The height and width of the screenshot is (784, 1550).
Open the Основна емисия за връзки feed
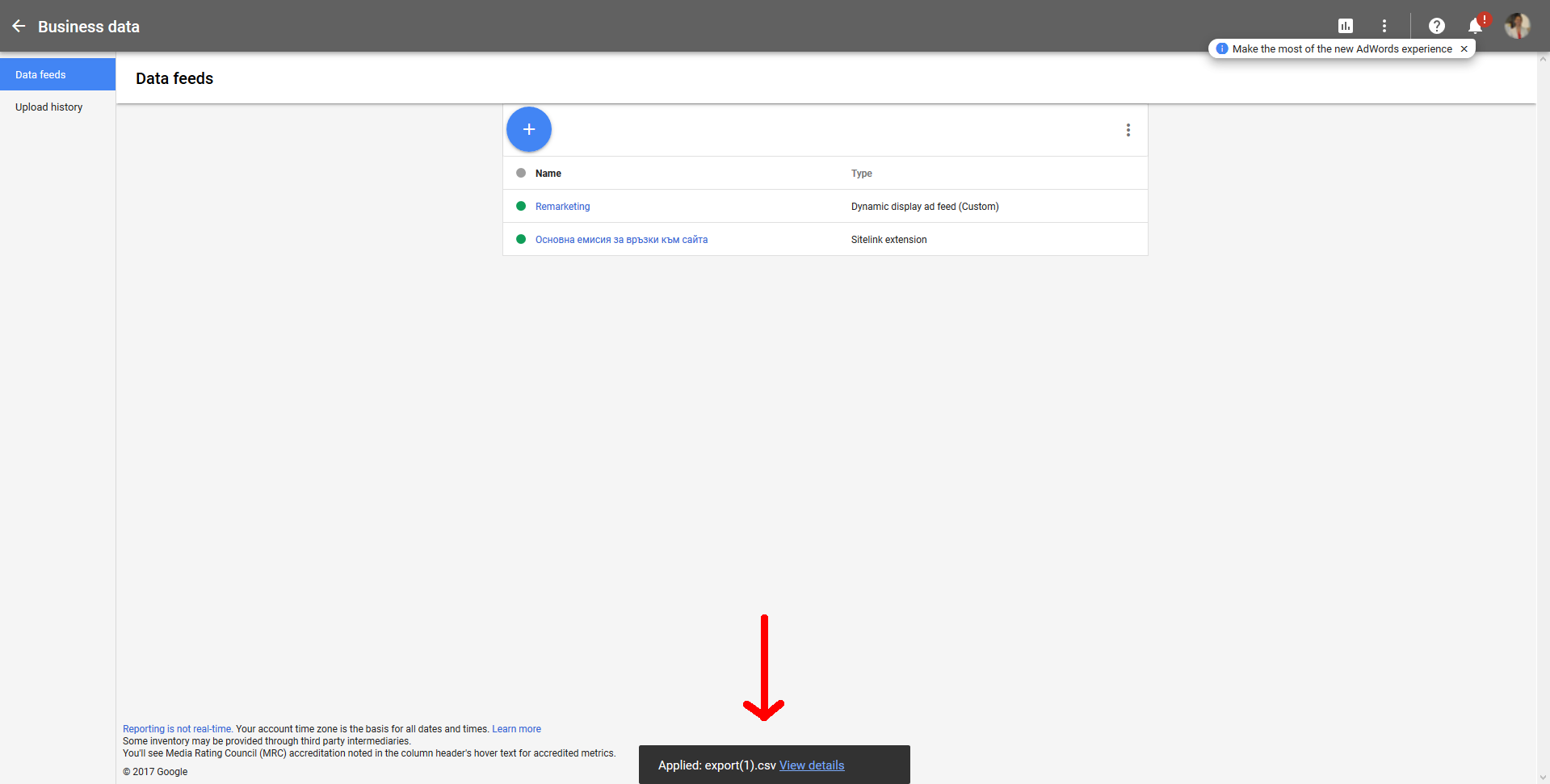(x=621, y=240)
